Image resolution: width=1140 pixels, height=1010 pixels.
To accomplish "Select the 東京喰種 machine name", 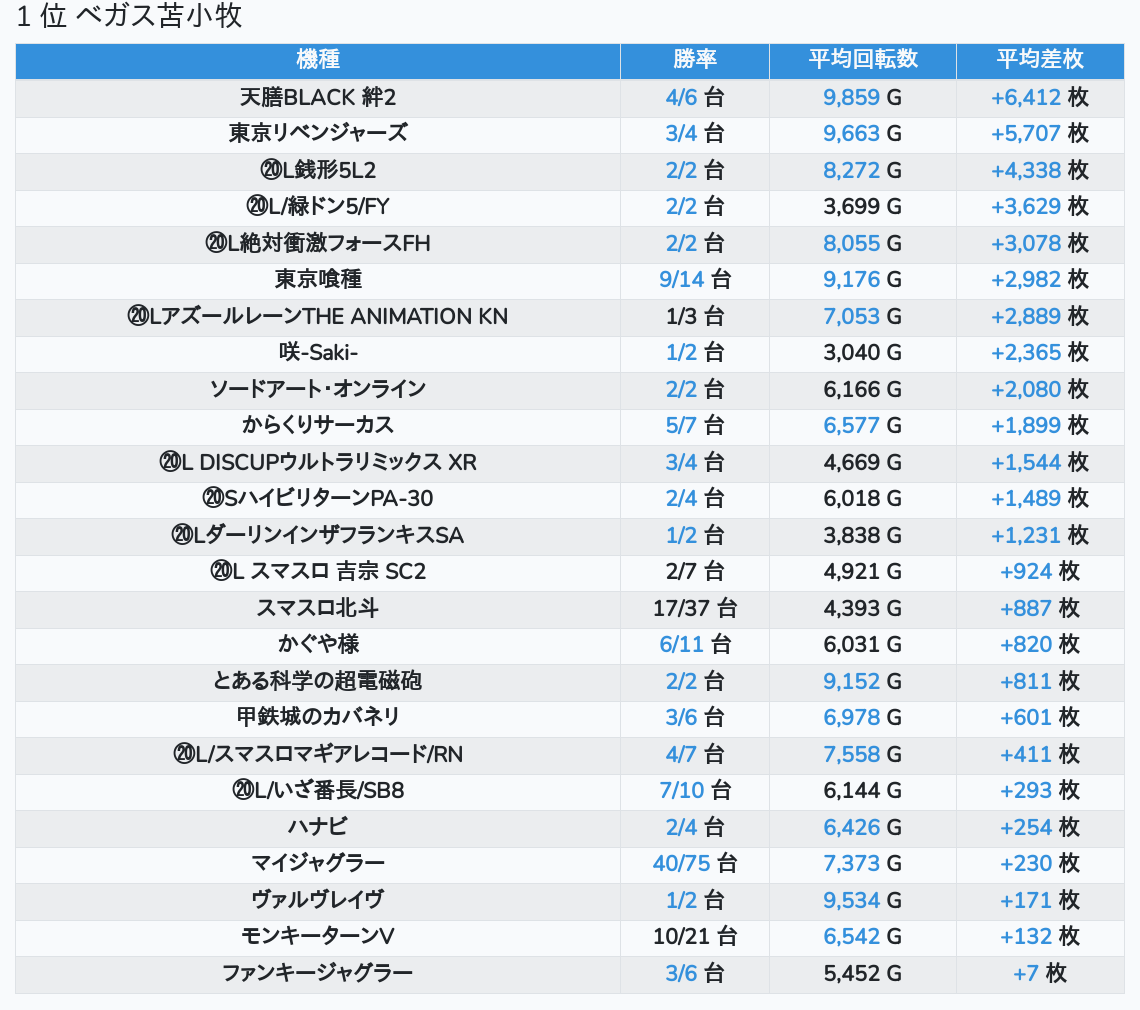I will 318,279.
